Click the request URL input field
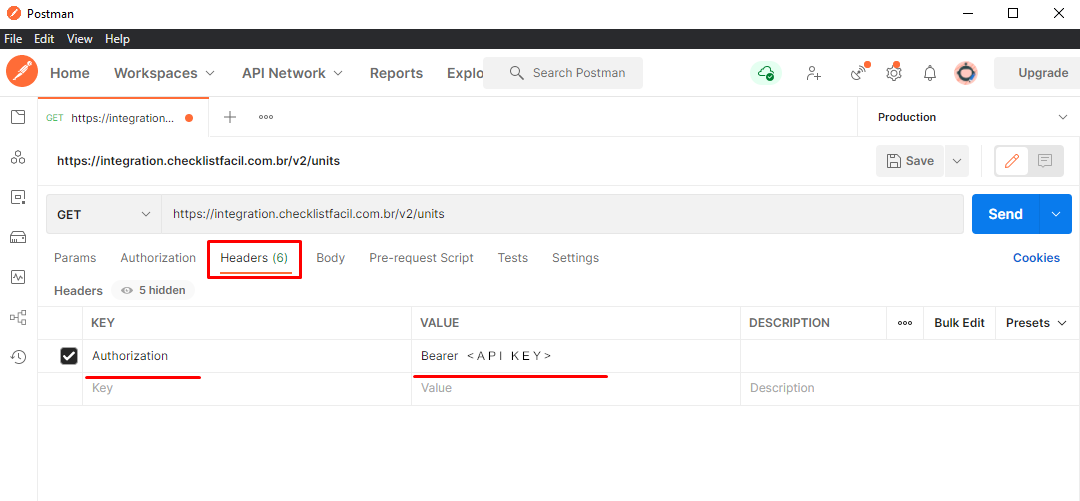The width and height of the screenshot is (1080, 501). [x=562, y=214]
